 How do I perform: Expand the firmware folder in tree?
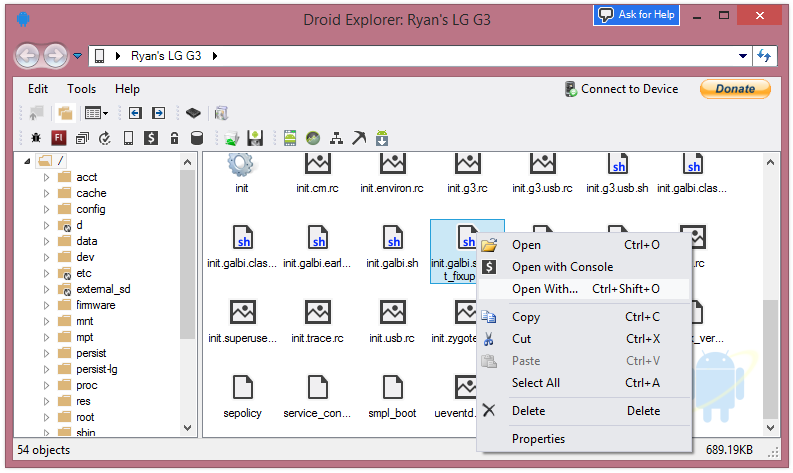pos(46,305)
